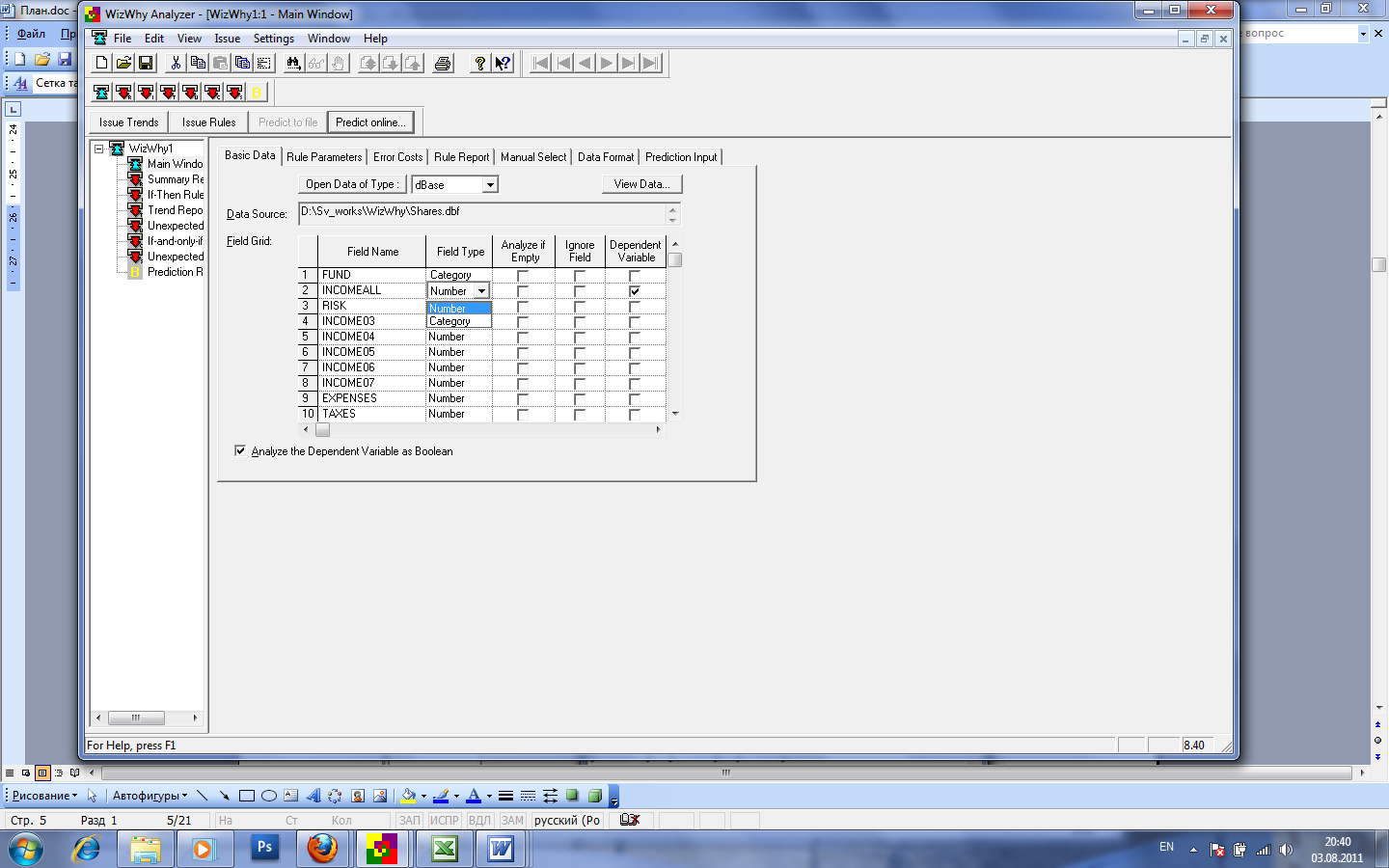Select the Rectangle tool in Word drawing toolbar
The height and width of the screenshot is (868, 1389).
pyautogui.click(x=247, y=796)
